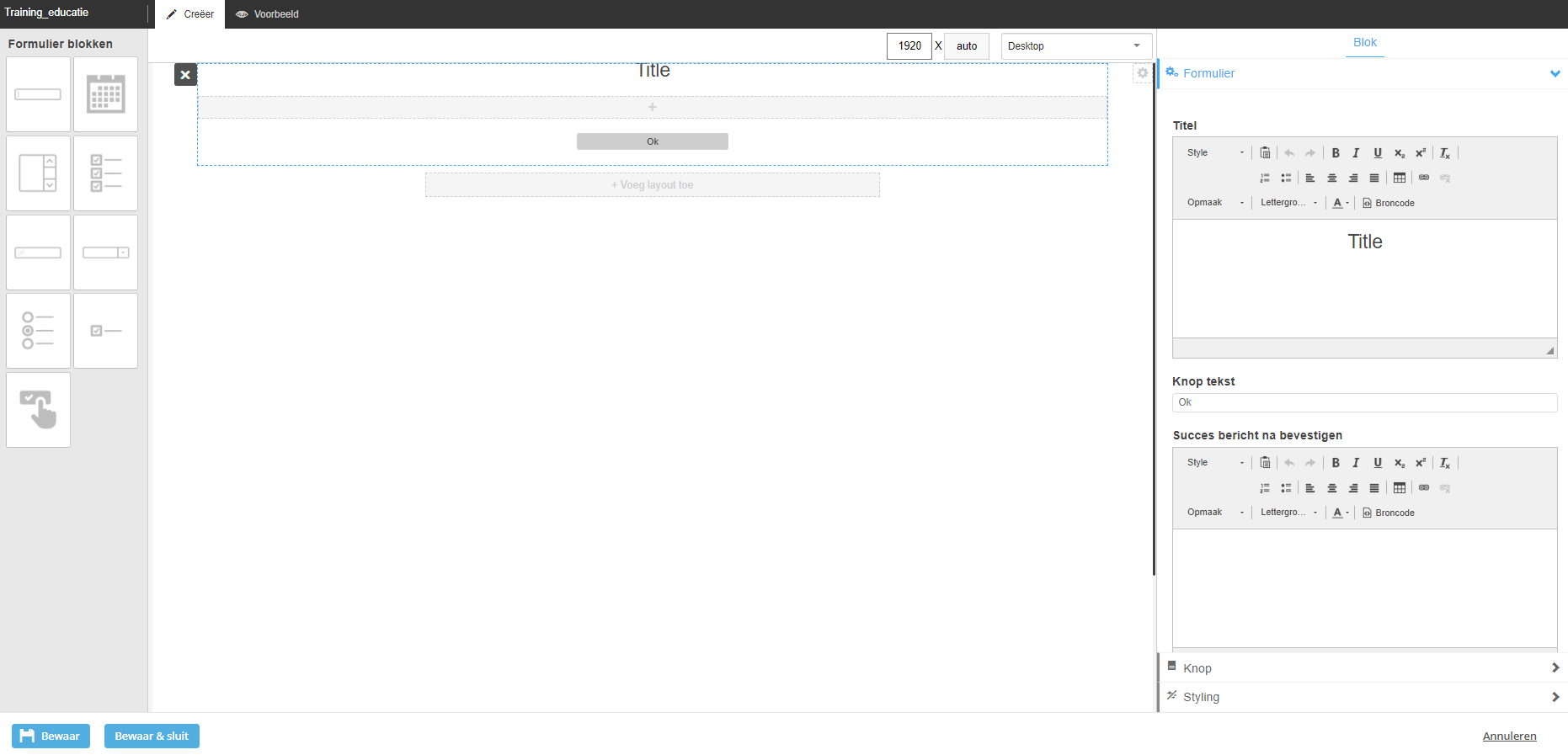Expand the Knop section
Viewport: 1568px width, 755px height.
click(x=1363, y=667)
